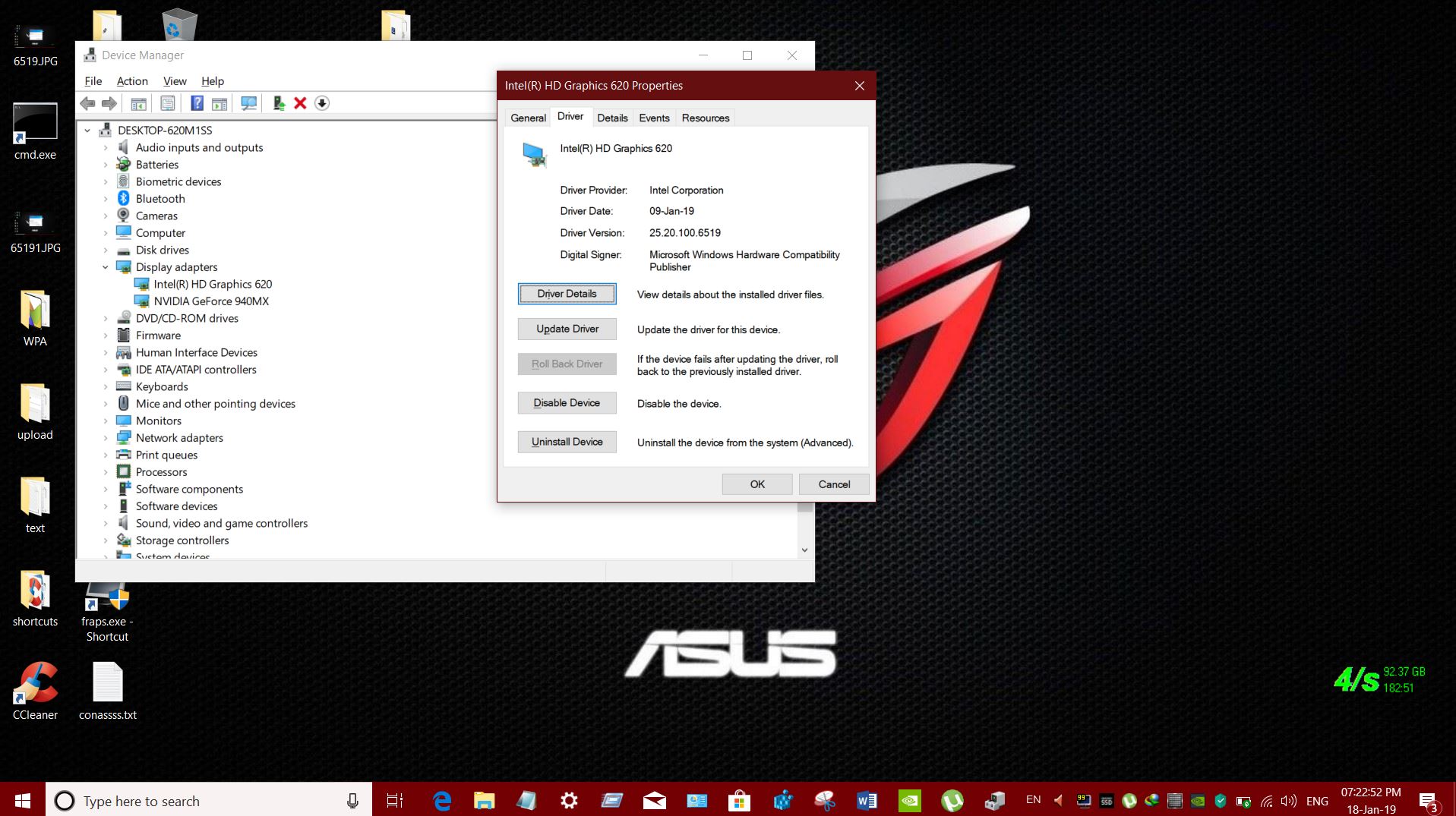Click the Forward arrow in Device Manager toolbar
Image resolution: width=1456 pixels, height=816 pixels.
coord(109,103)
